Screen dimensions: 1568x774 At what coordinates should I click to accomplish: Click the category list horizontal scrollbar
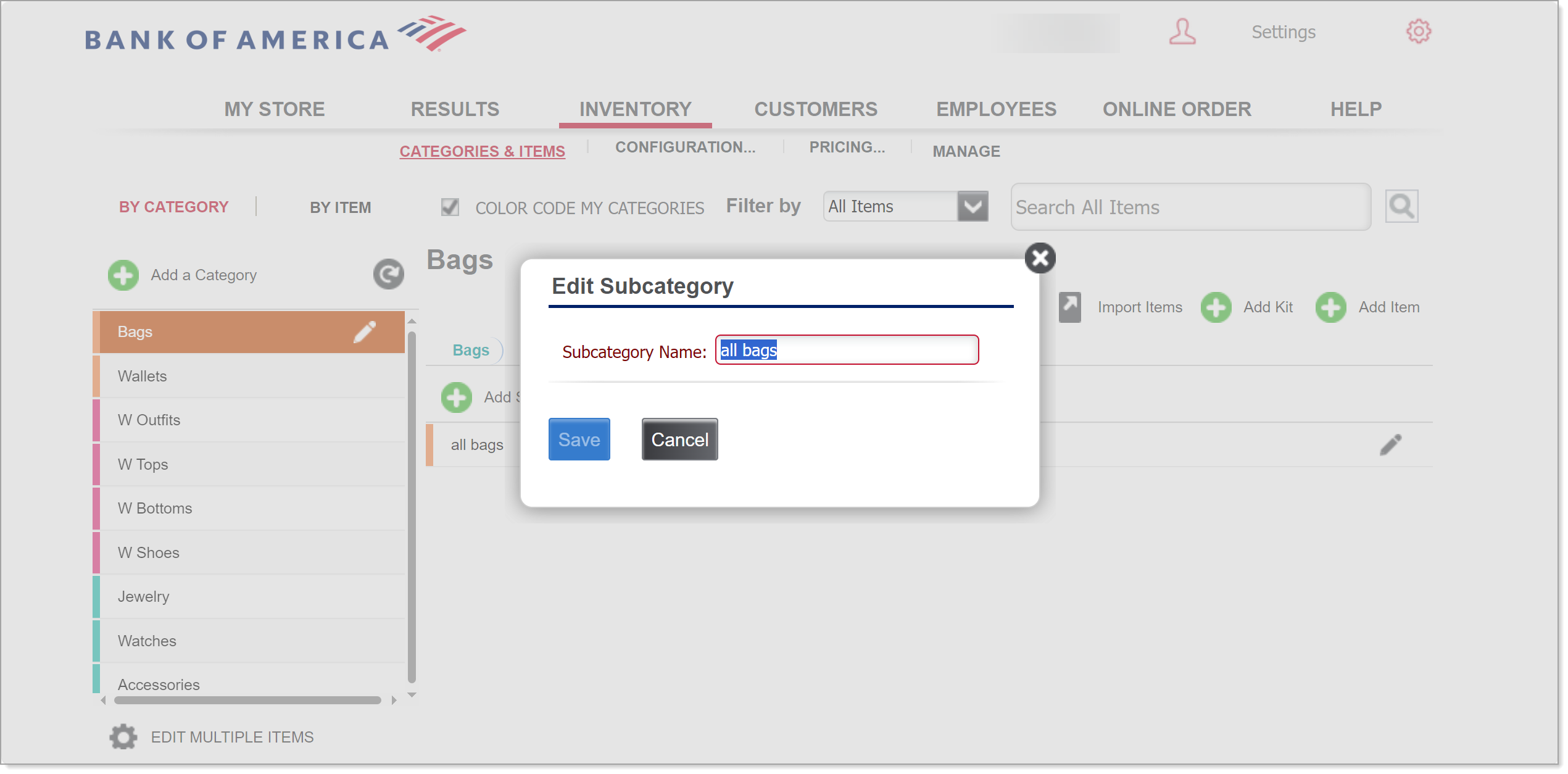[247, 700]
